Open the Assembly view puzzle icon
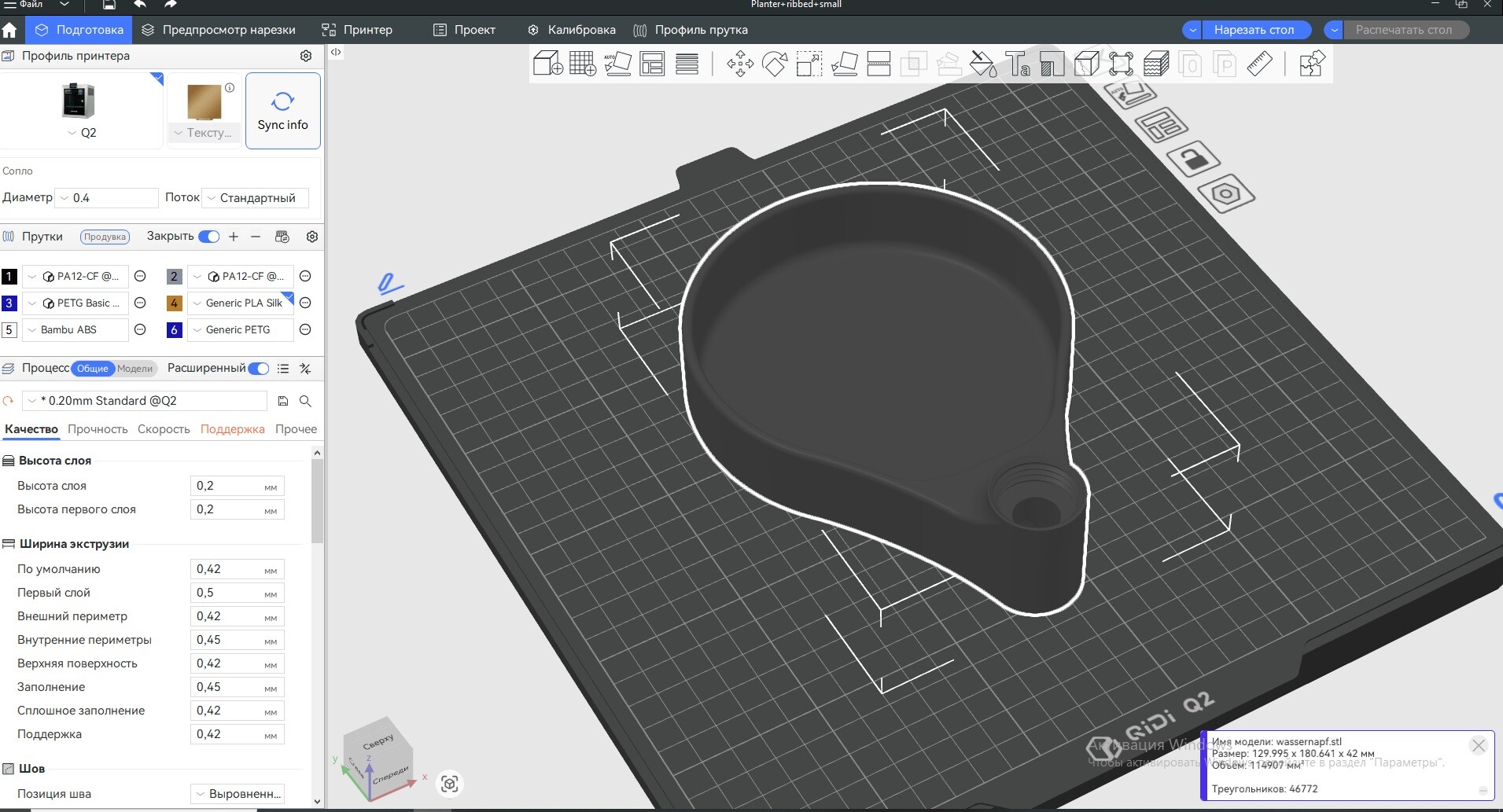 pyautogui.click(x=1311, y=64)
